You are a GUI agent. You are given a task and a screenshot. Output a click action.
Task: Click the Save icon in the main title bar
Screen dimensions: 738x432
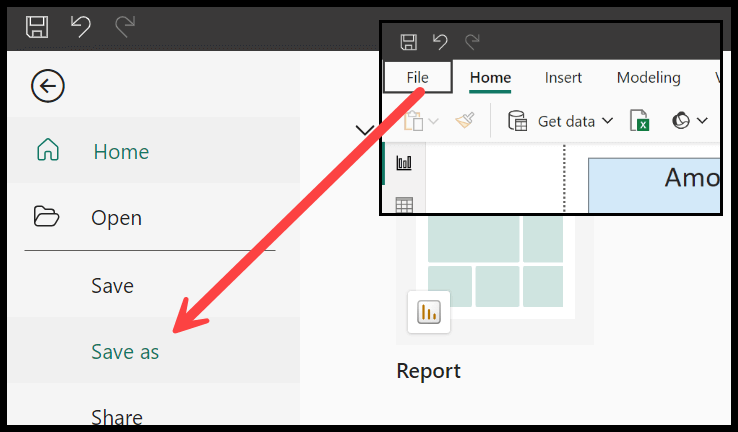(x=37, y=27)
